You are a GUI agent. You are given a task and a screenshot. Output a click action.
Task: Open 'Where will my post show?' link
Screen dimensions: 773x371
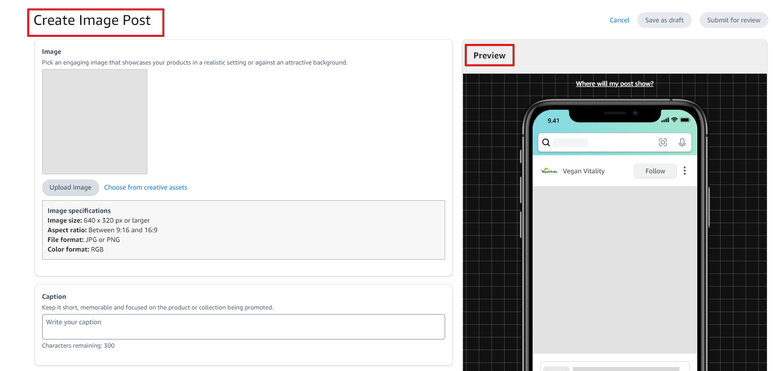(x=614, y=84)
